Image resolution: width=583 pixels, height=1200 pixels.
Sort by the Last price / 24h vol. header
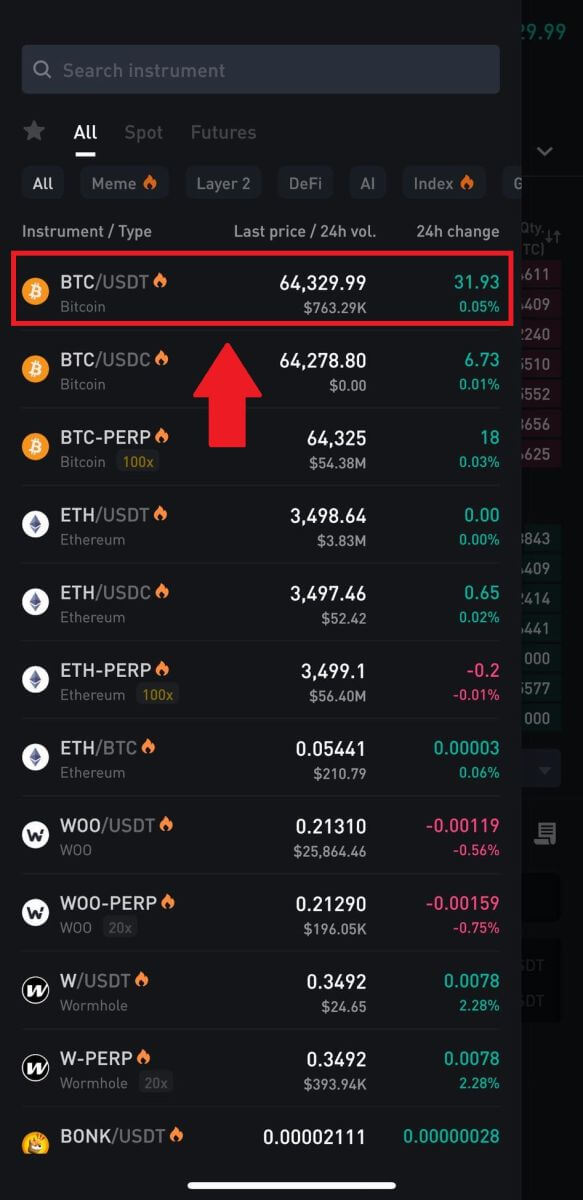[305, 231]
